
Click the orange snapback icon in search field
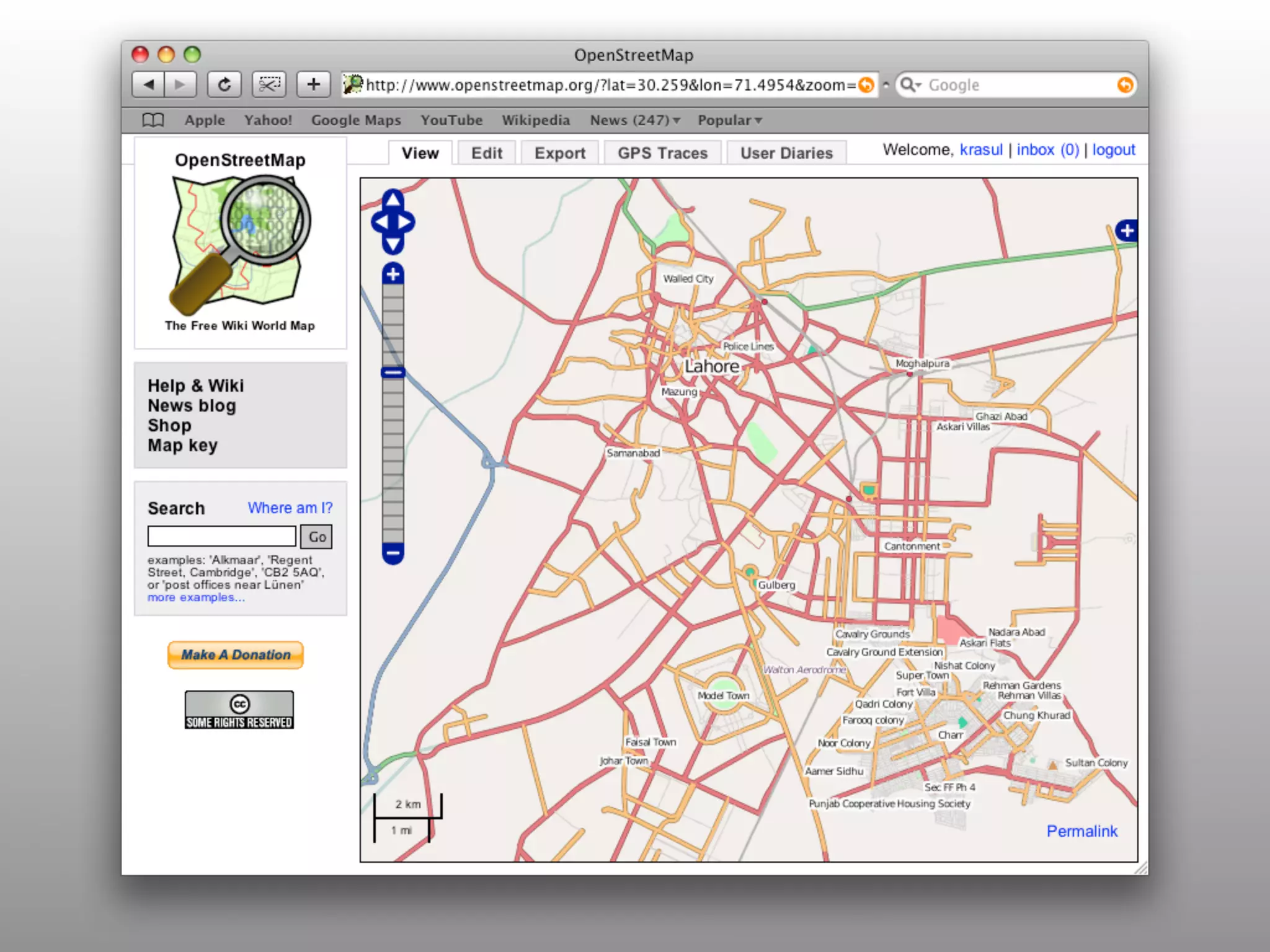point(1125,85)
